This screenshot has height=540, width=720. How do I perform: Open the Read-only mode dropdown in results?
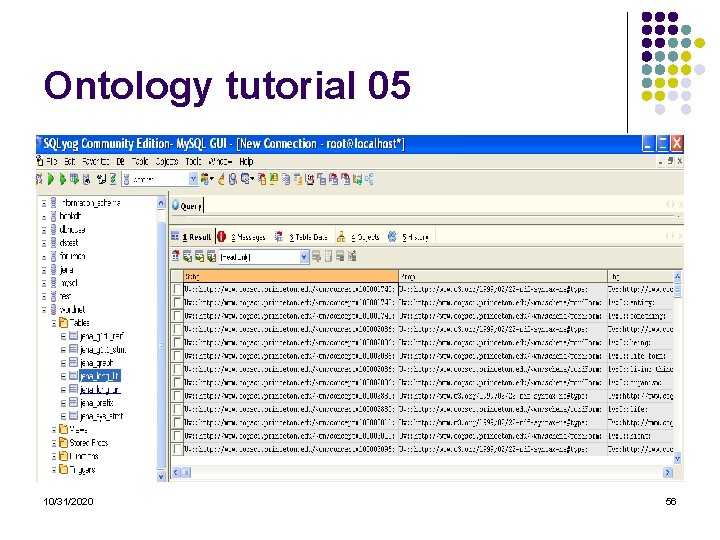pos(304,257)
